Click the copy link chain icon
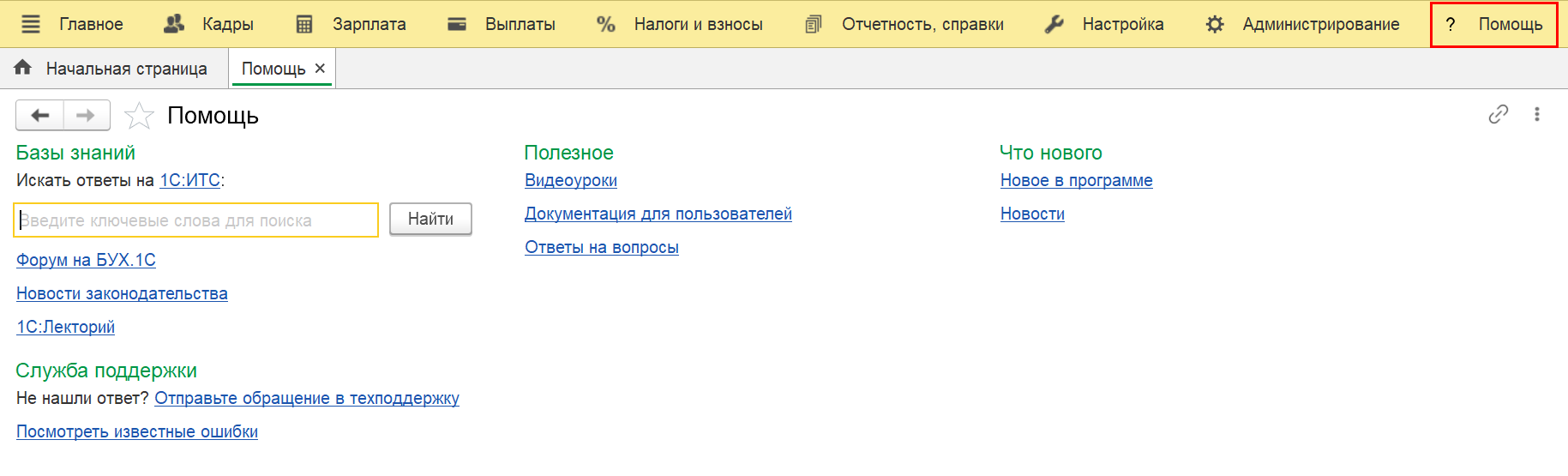1568x476 pixels. pyautogui.click(x=1498, y=114)
